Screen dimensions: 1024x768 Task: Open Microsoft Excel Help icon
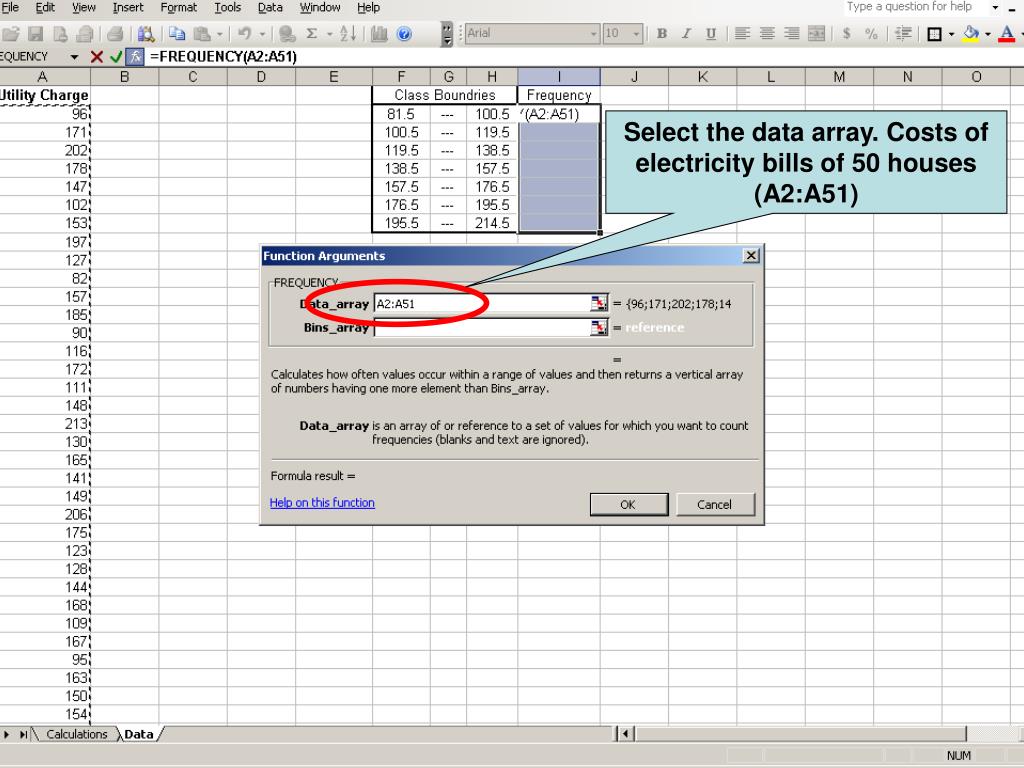404,34
